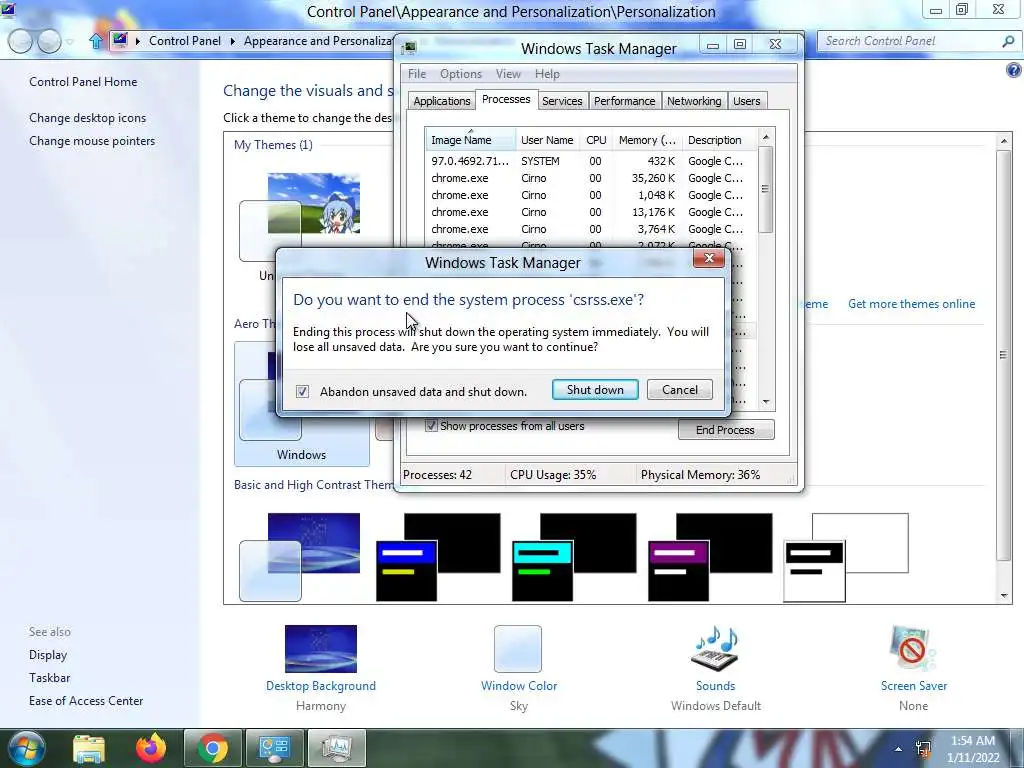1024x768 pixels.
Task: Open the Screen Saver icon
Action: 913,648
